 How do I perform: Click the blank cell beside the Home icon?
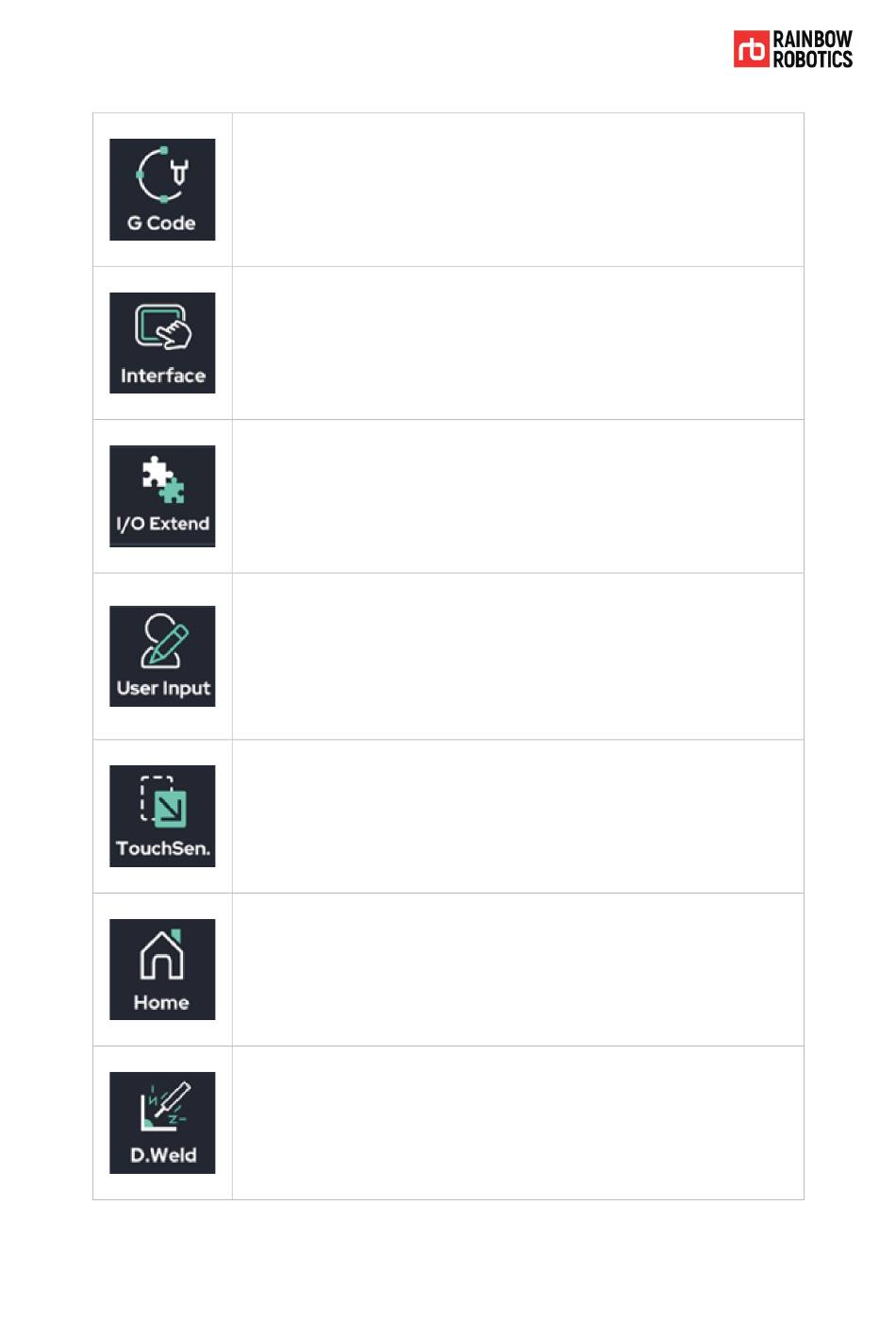tap(518, 970)
